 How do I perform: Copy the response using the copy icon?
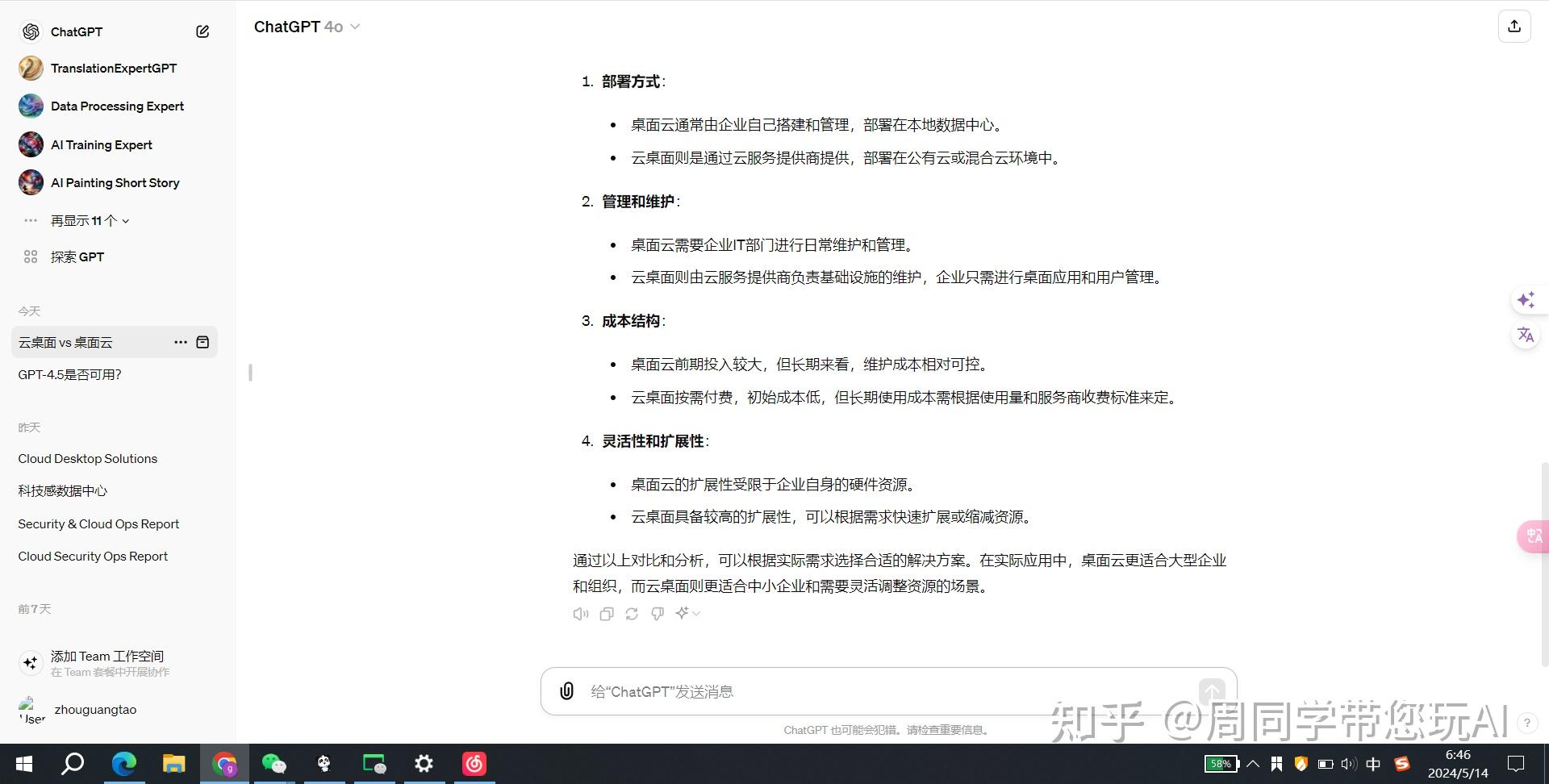tap(606, 614)
